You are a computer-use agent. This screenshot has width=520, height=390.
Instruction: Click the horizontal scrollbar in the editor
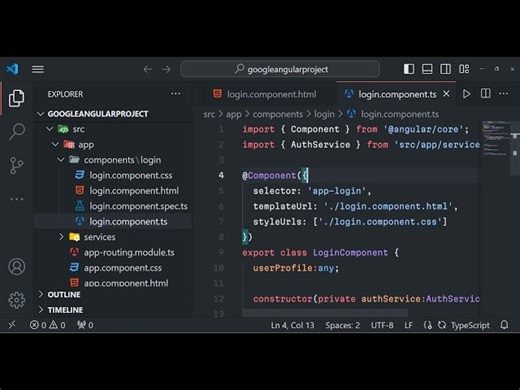coord(325,313)
